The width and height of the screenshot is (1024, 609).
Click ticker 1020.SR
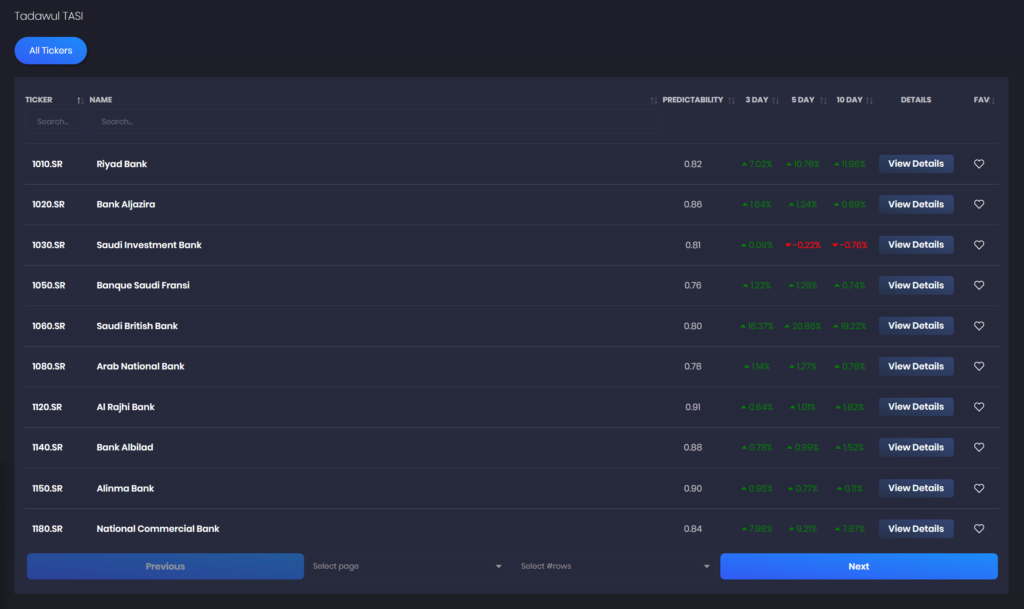click(48, 204)
